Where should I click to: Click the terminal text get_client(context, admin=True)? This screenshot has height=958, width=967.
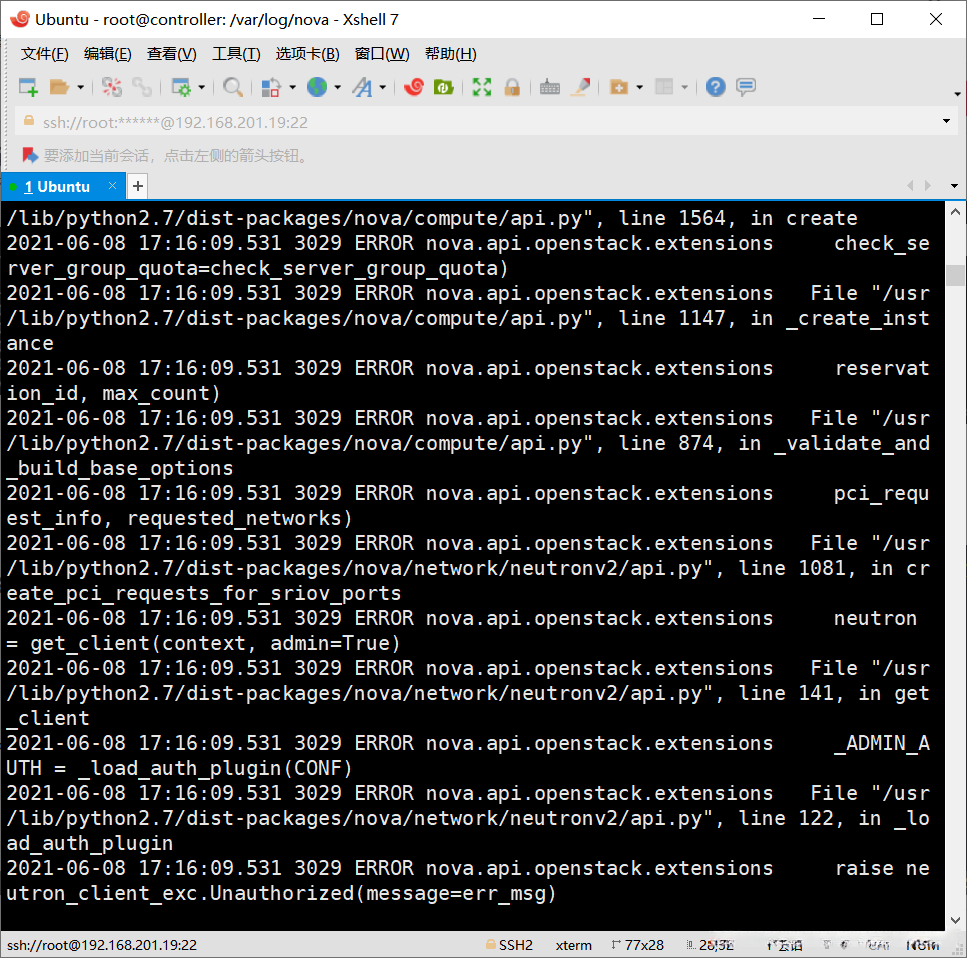215,643
